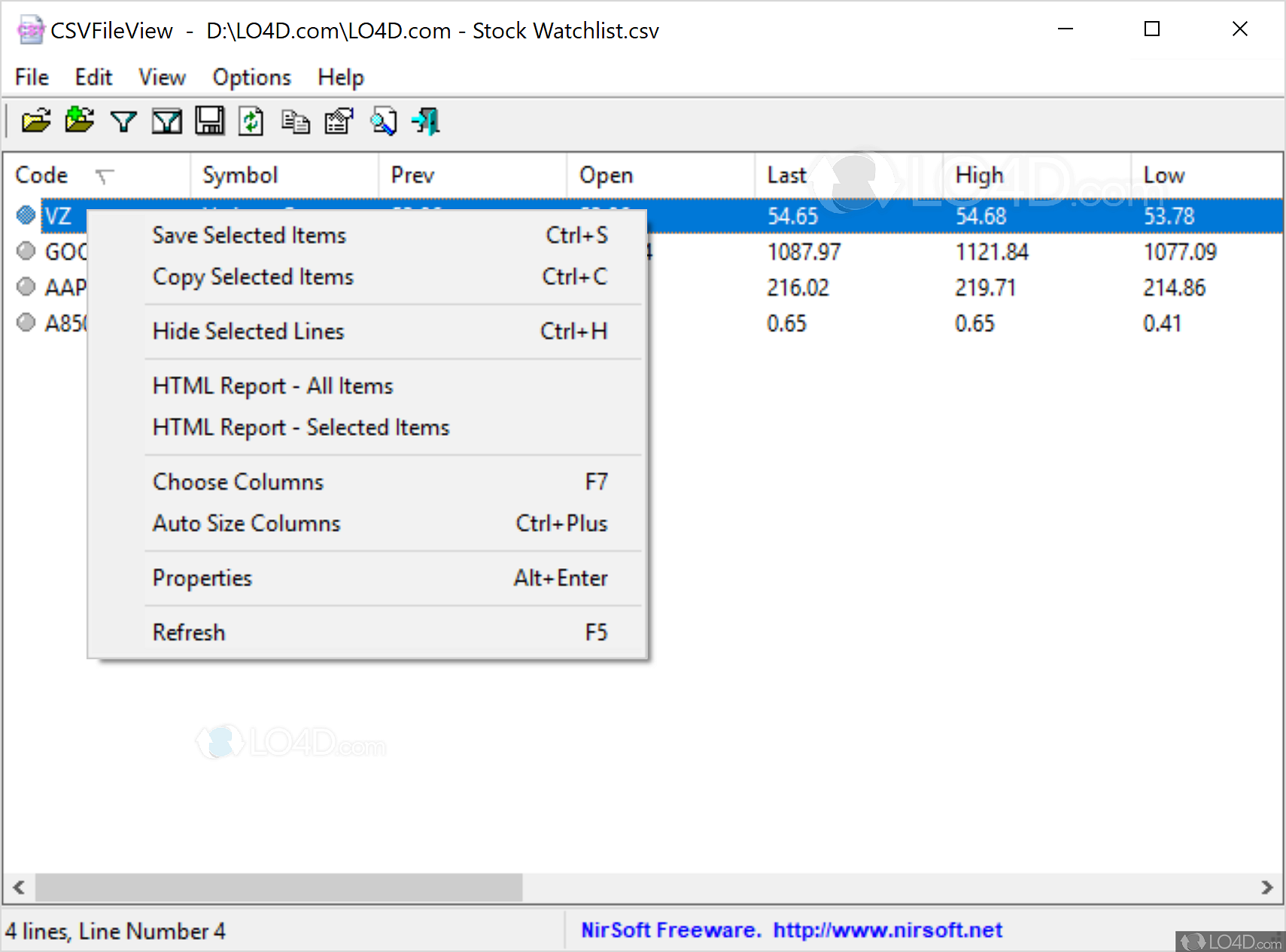Viewport: 1286px width, 952px height.
Task: Select the High value 1121.84
Action: [x=992, y=252]
